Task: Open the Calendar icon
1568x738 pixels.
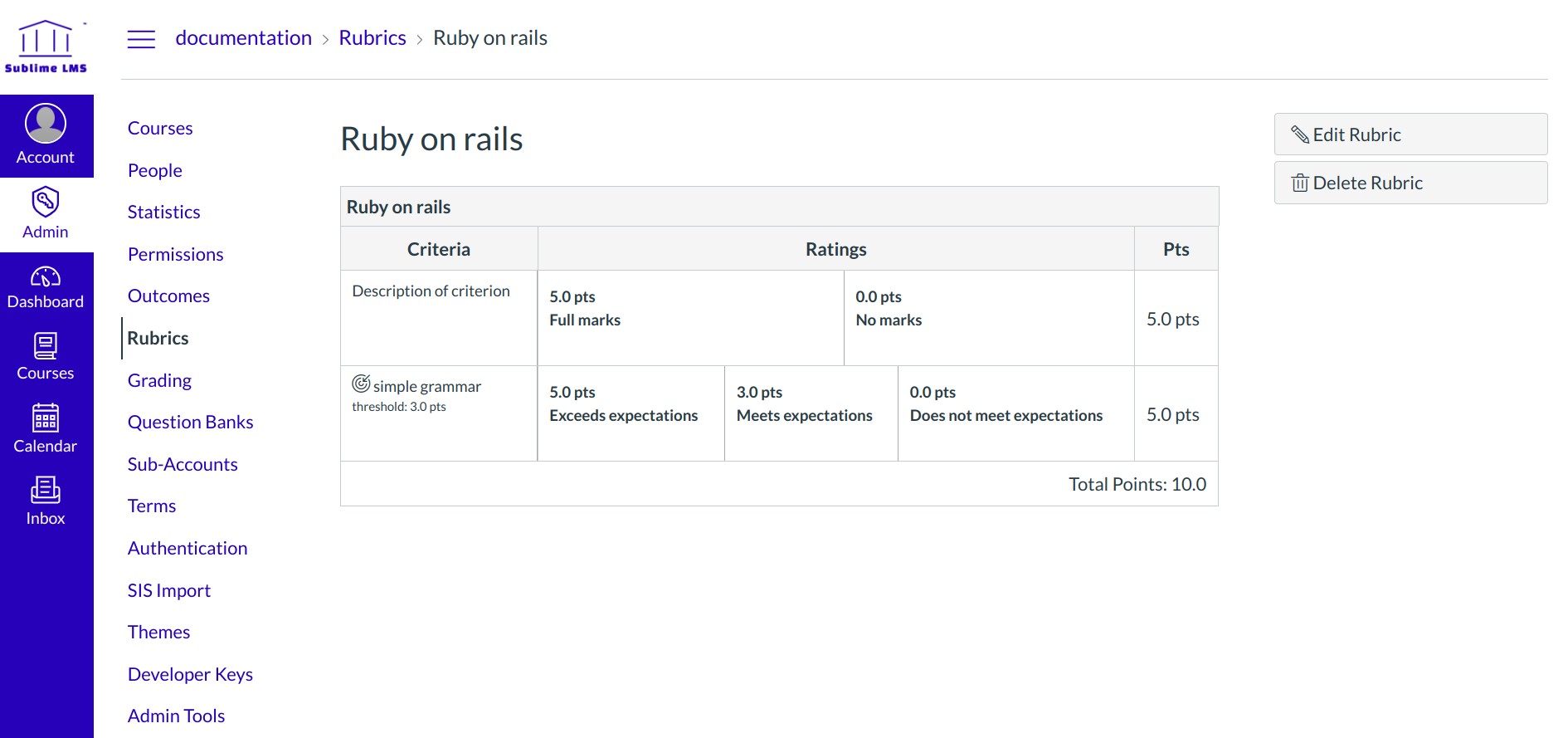Action: click(x=46, y=418)
